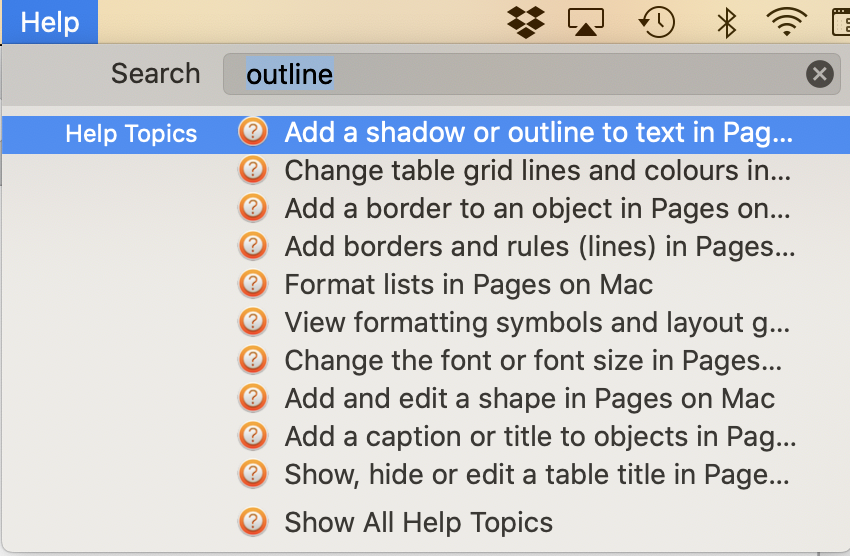Viewport: 850px width, 556px height.
Task: Clear the help search field
Action: click(x=819, y=74)
